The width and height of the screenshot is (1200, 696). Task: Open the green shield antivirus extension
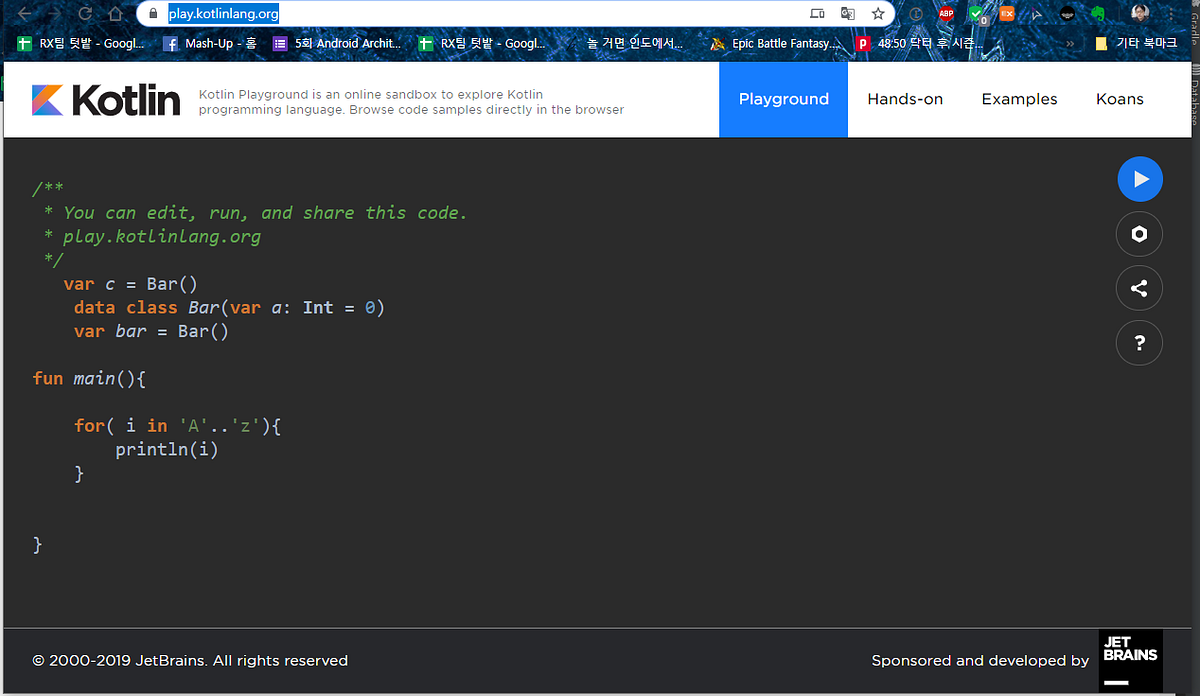point(974,12)
